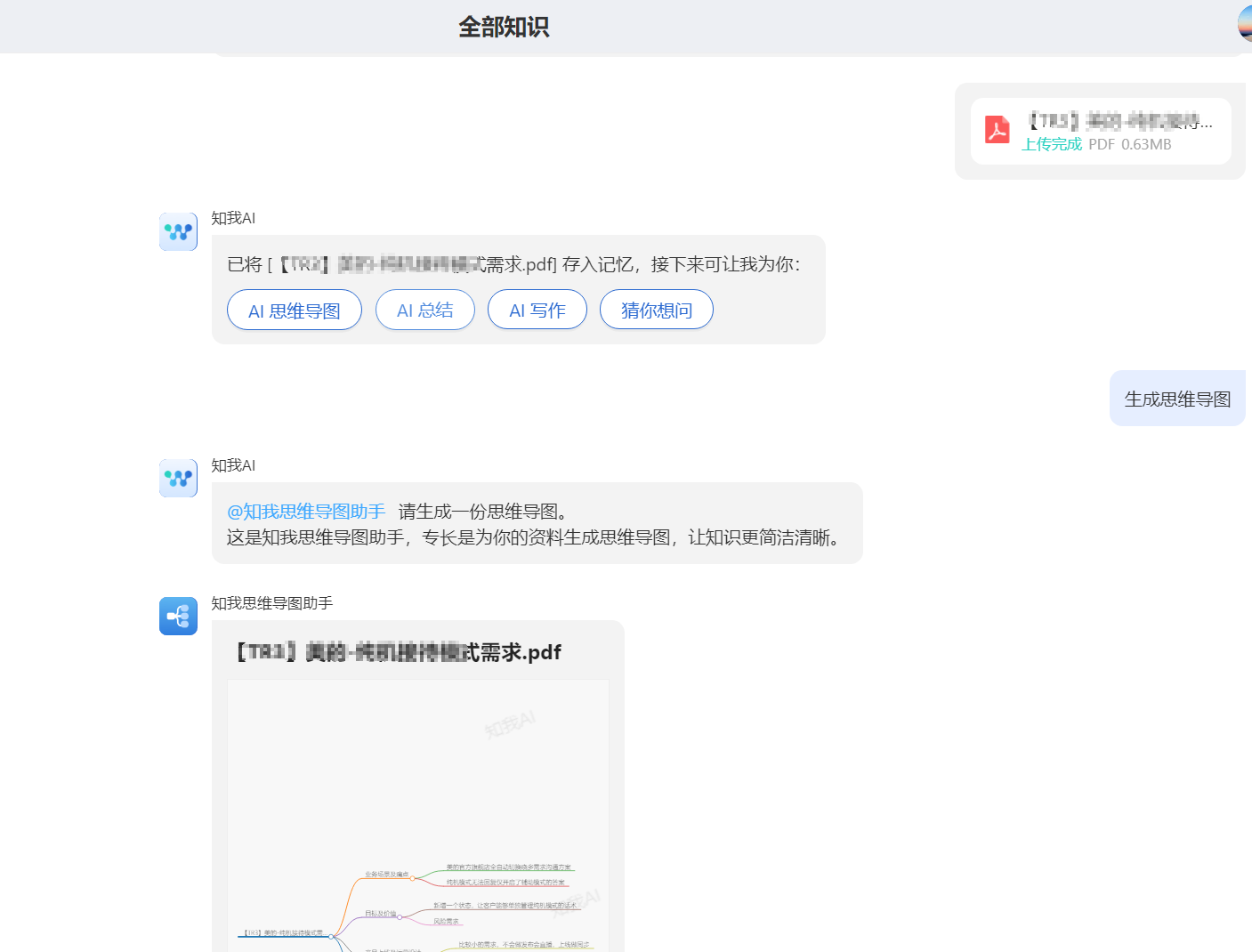
Task: Click the 上传完成 status text
Action: coord(1052,144)
